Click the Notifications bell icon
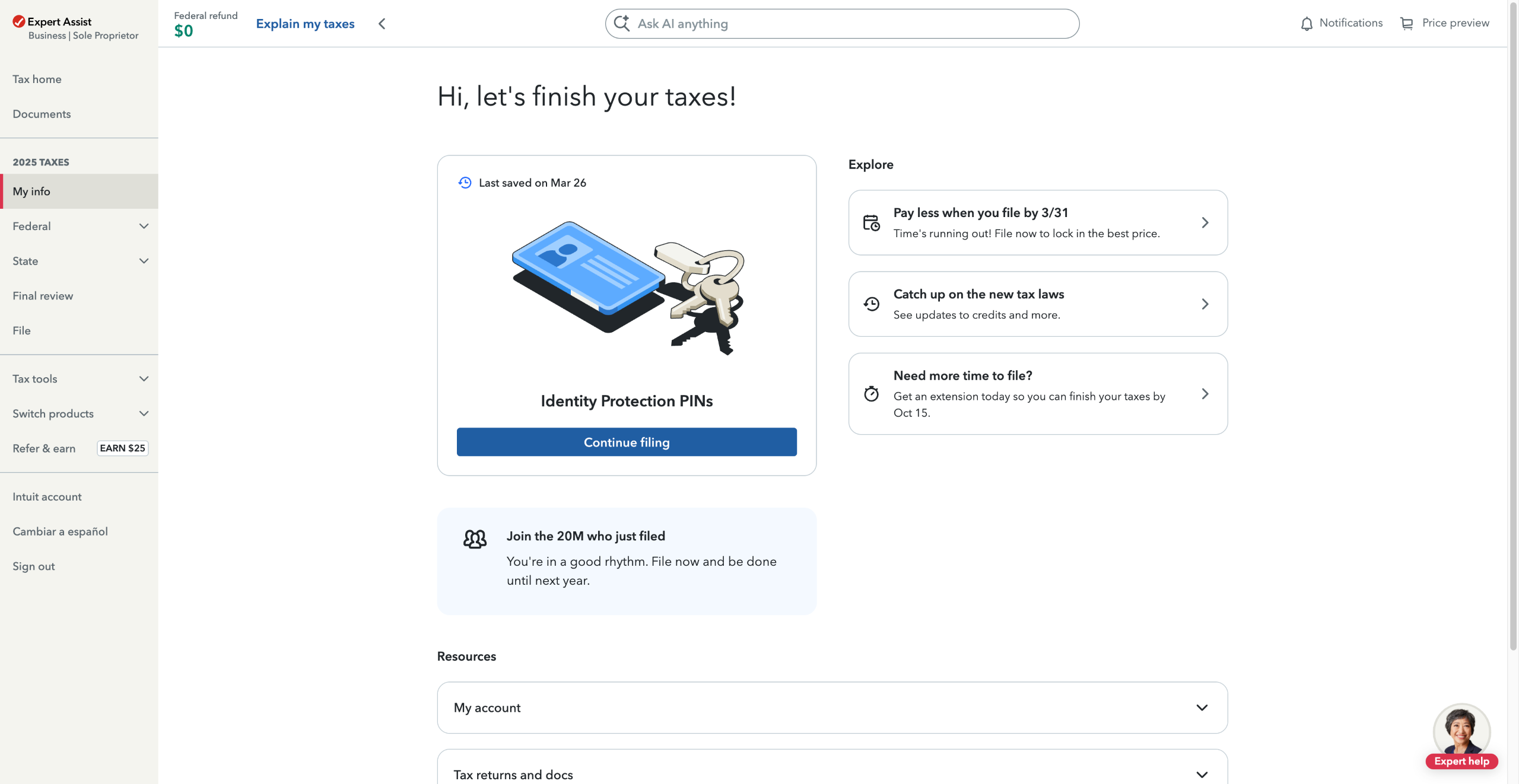The image size is (1519, 784). (1307, 24)
